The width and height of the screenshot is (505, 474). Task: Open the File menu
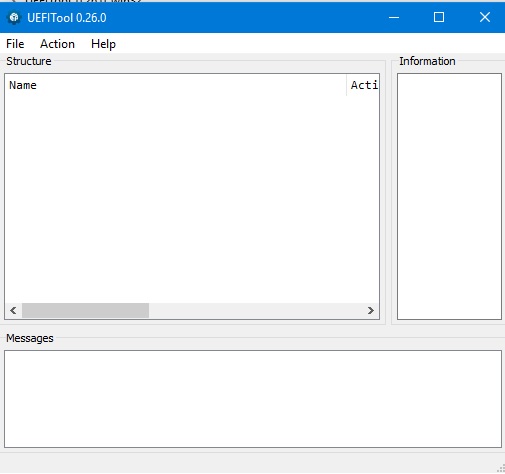click(15, 44)
